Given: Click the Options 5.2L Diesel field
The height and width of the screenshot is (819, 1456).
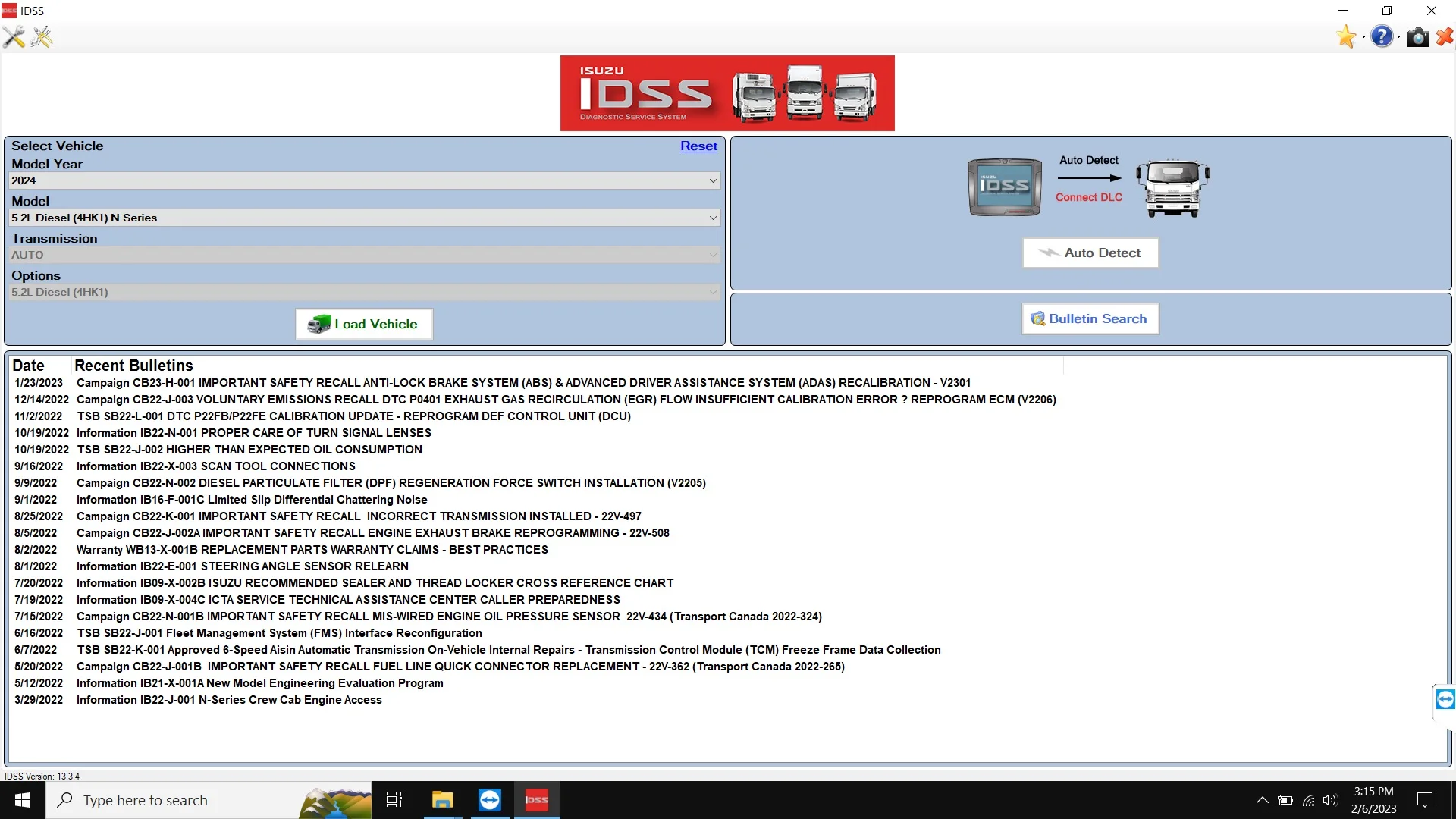Looking at the screenshot, I should 363,292.
